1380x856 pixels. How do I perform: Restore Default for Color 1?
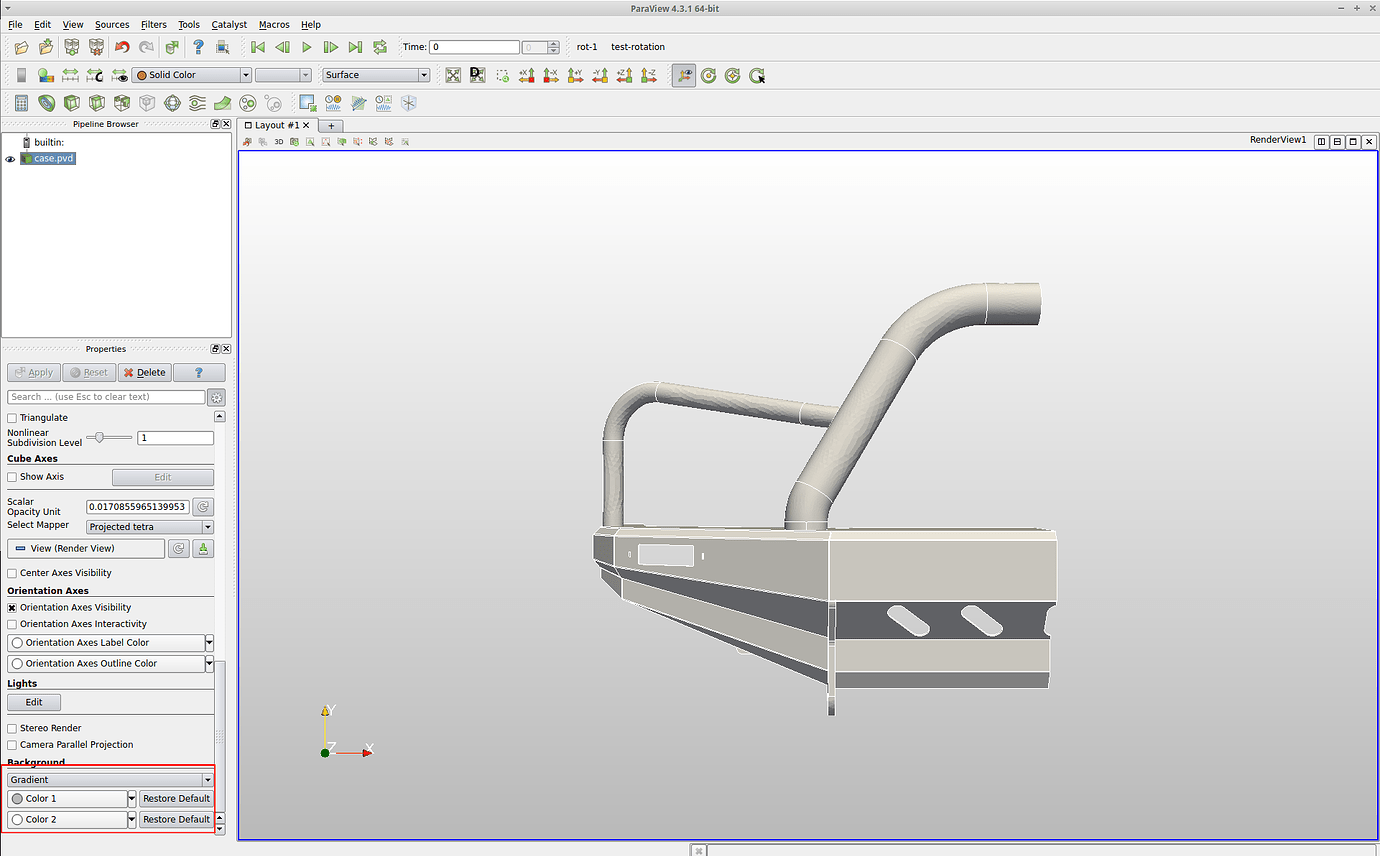click(176, 798)
